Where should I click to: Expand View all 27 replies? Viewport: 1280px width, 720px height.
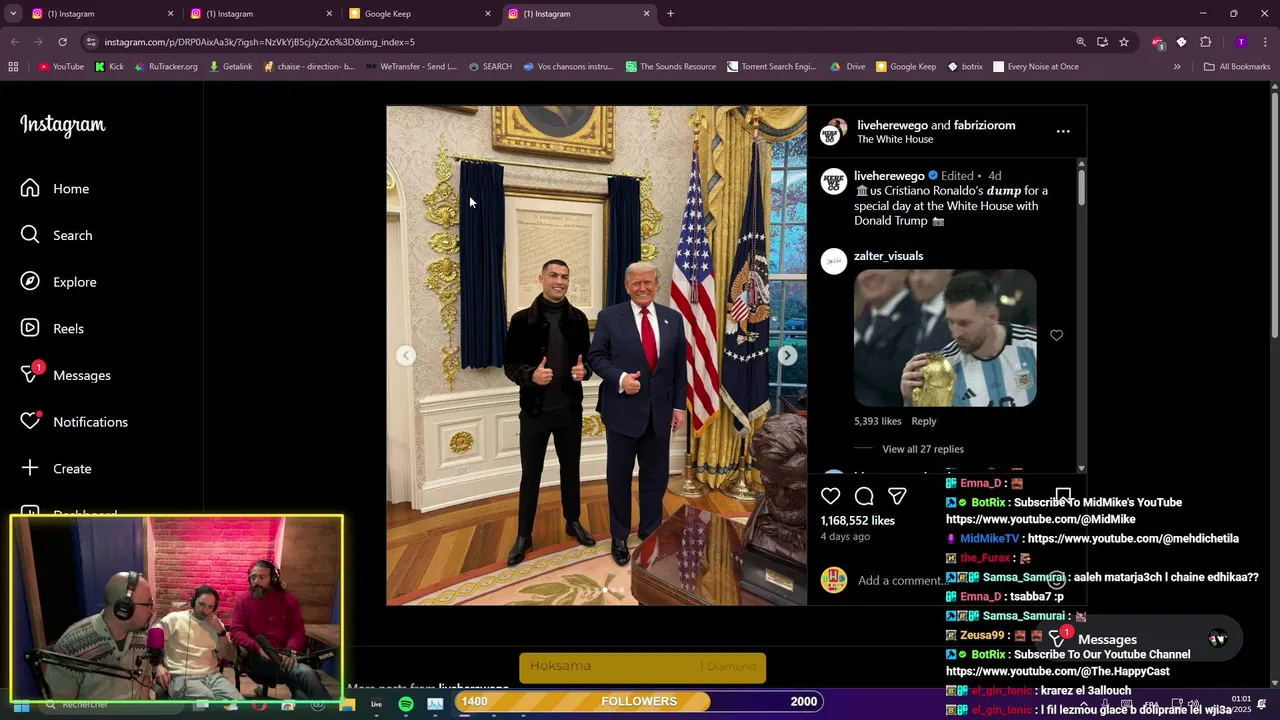(922, 449)
